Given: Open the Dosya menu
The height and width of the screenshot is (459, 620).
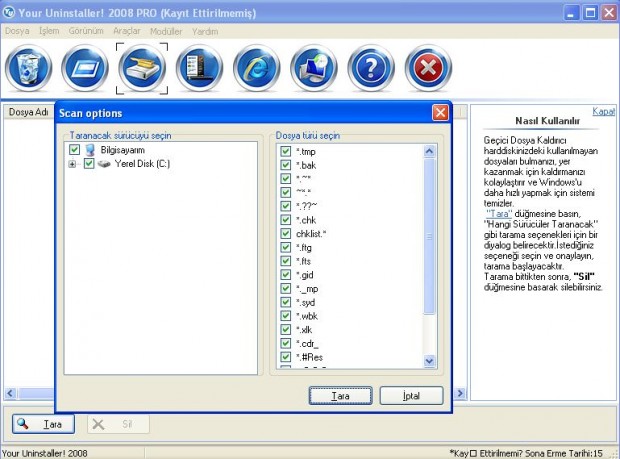Looking at the screenshot, I should [x=17, y=31].
